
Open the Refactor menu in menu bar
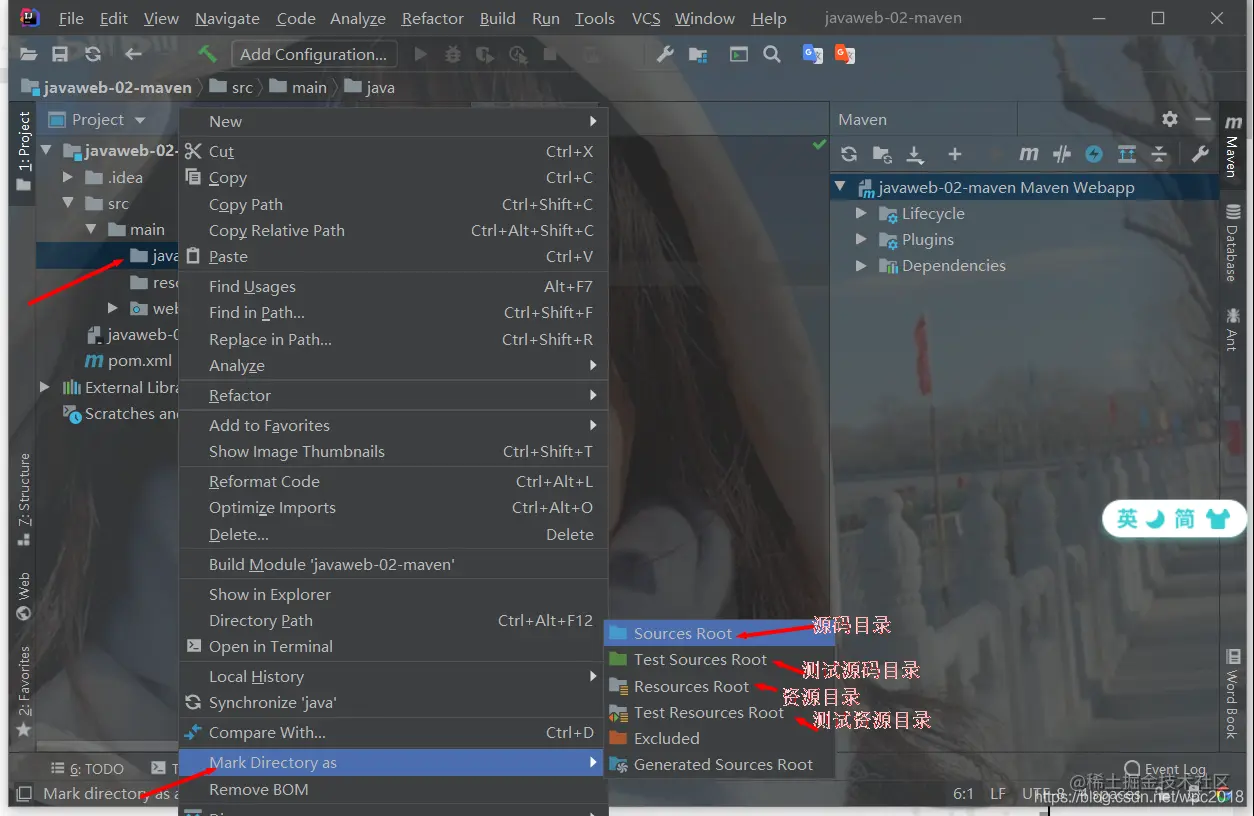[432, 19]
